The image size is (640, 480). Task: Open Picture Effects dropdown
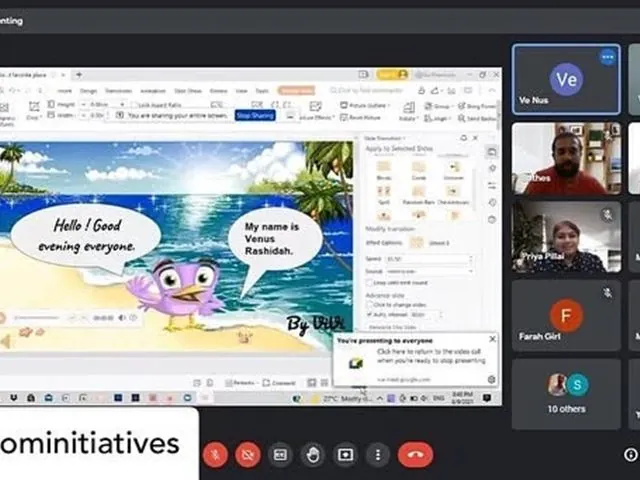pos(316,112)
